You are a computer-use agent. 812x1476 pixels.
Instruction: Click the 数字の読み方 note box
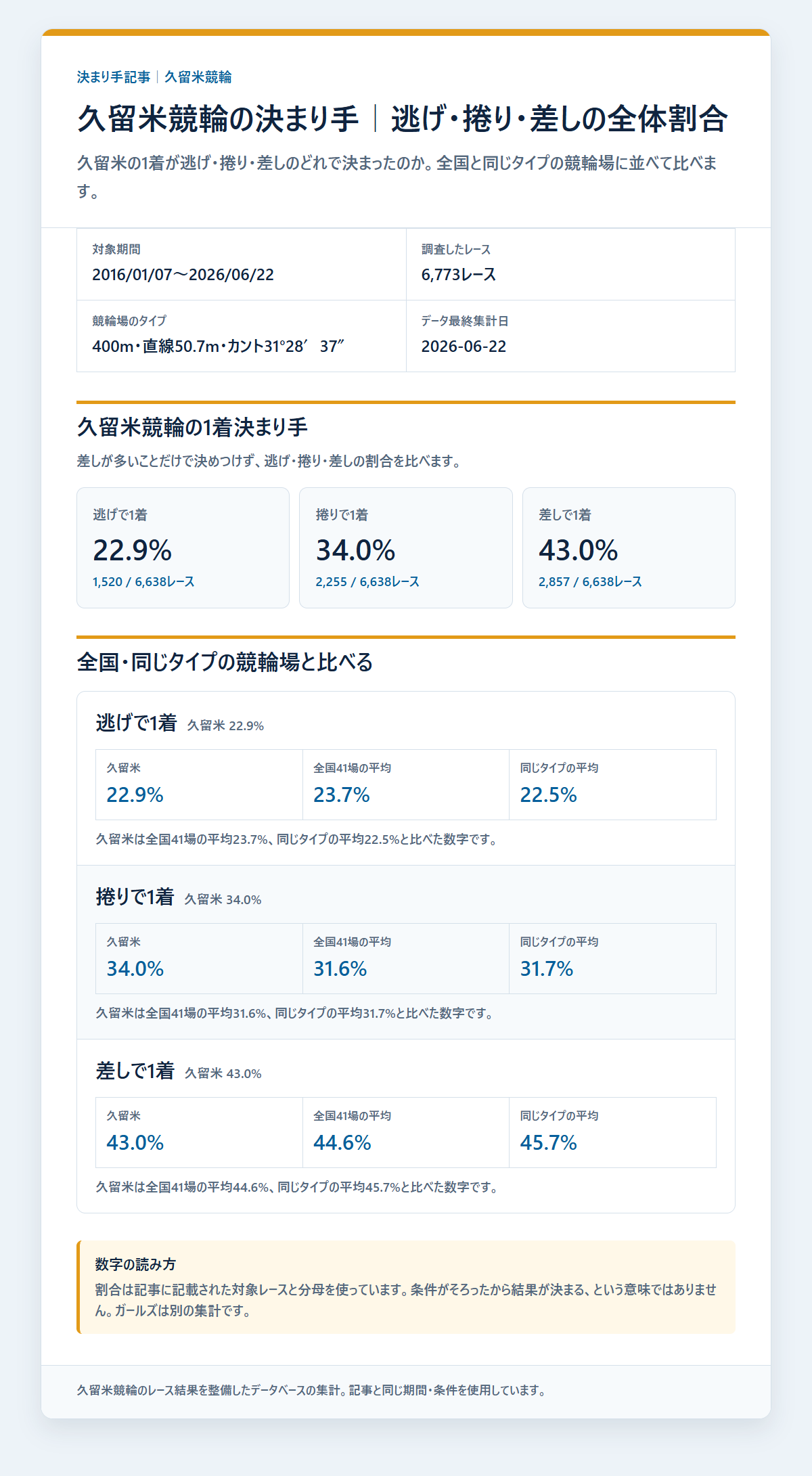pyautogui.click(x=406, y=1287)
